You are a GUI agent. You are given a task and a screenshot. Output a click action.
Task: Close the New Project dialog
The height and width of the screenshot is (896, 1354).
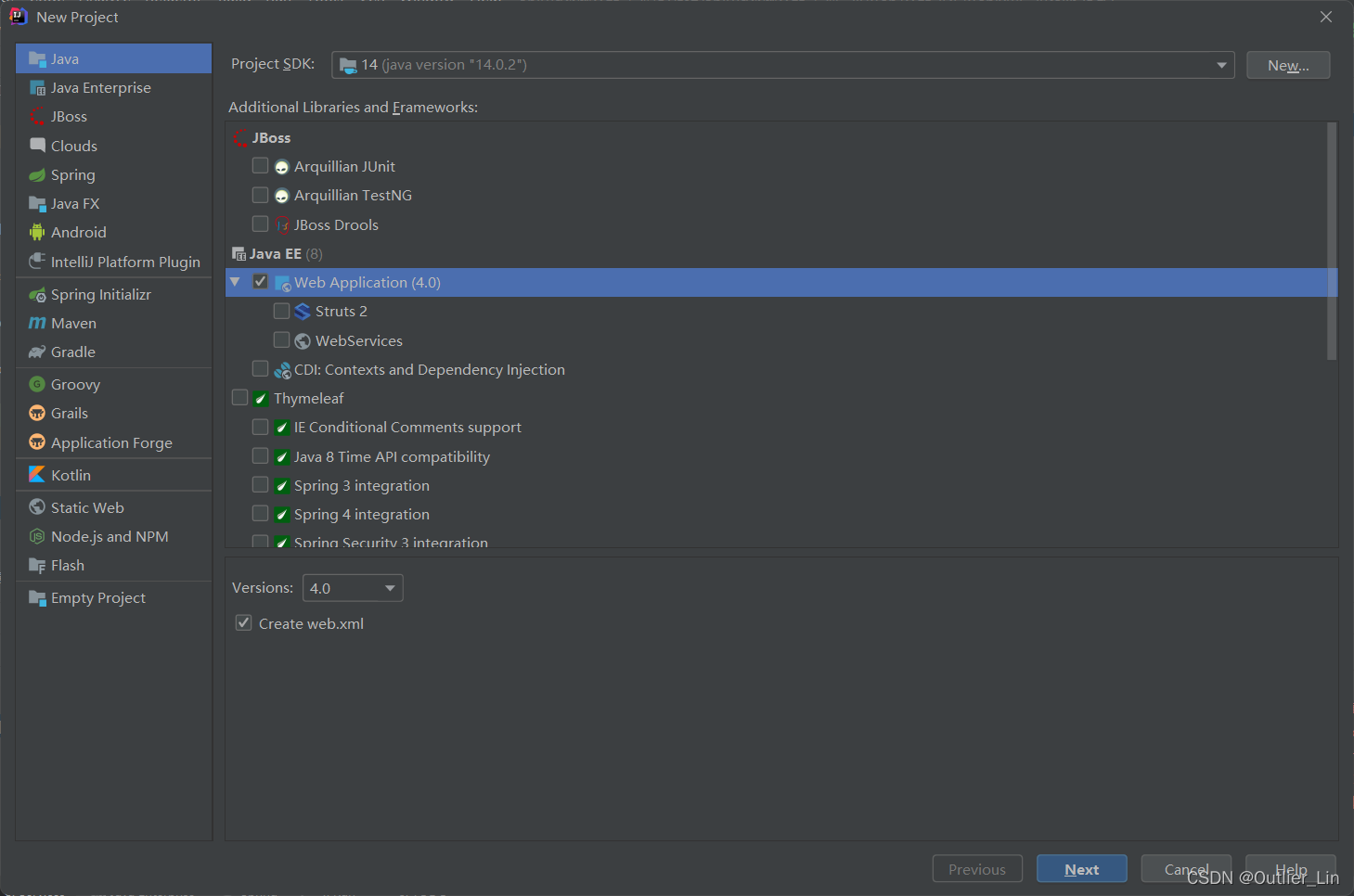(x=1326, y=17)
